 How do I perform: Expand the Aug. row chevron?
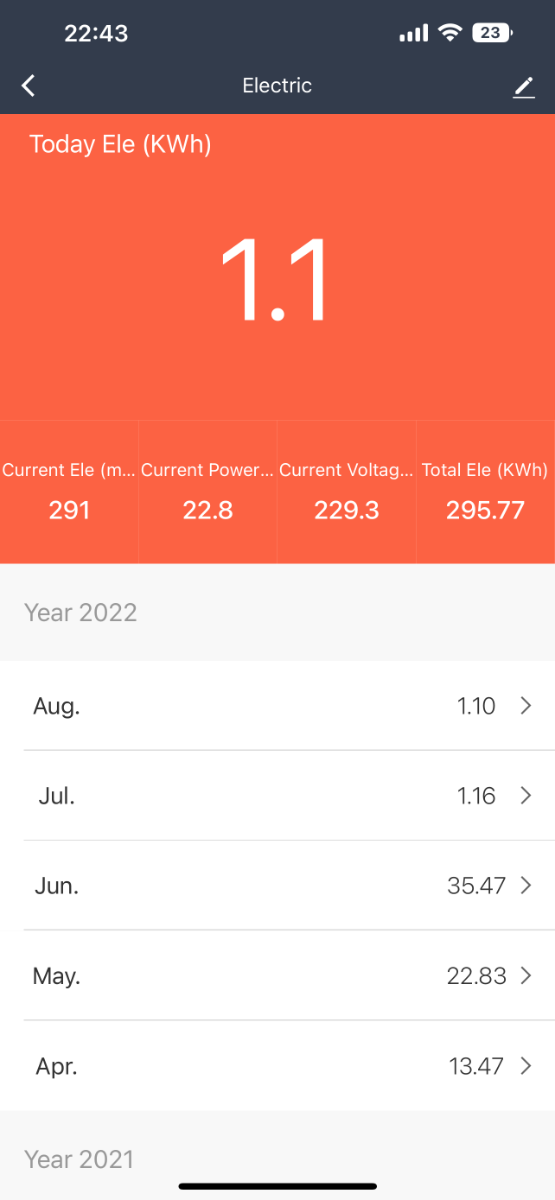(526, 706)
